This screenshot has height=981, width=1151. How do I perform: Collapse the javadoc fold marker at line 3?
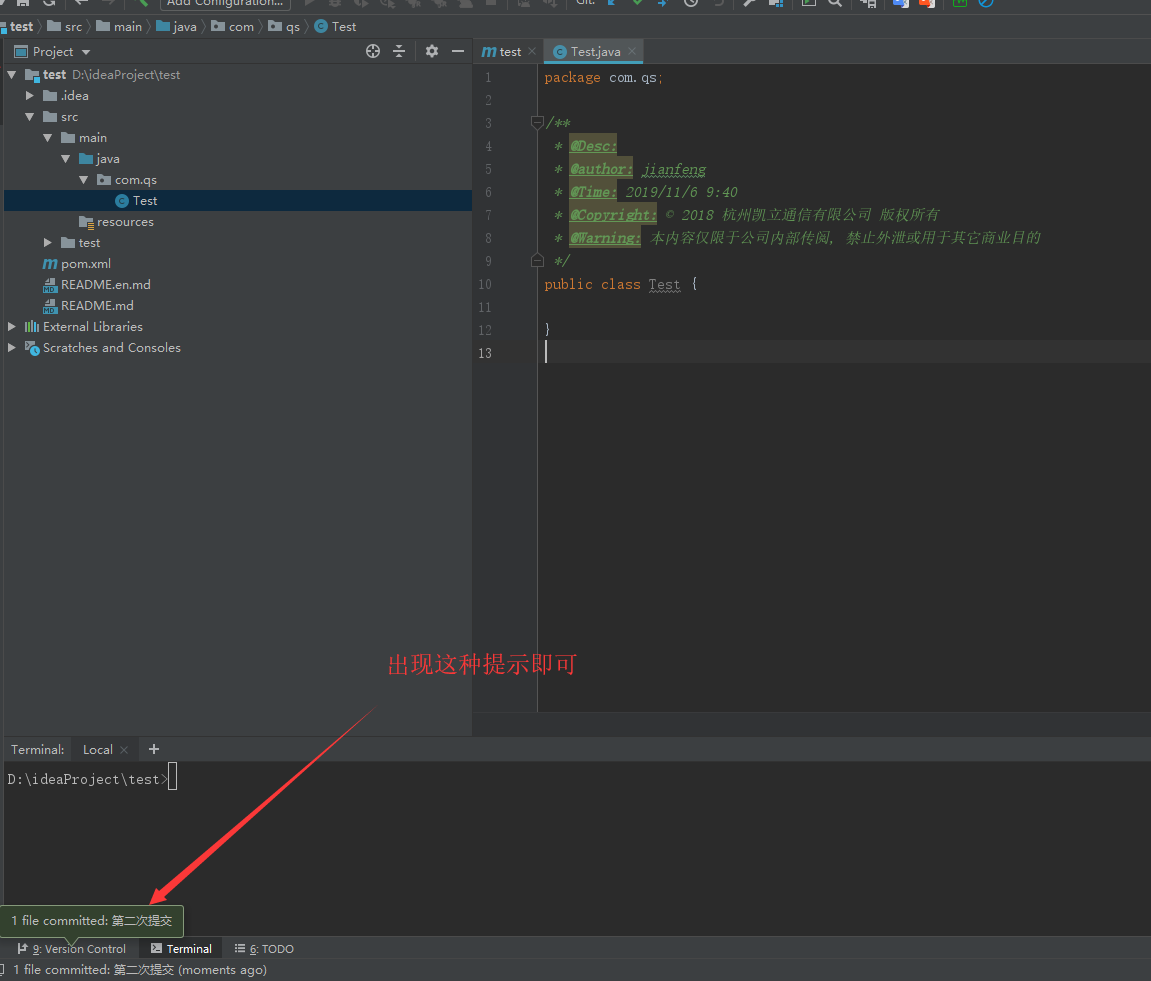pyautogui.click(x=537, y=122)
